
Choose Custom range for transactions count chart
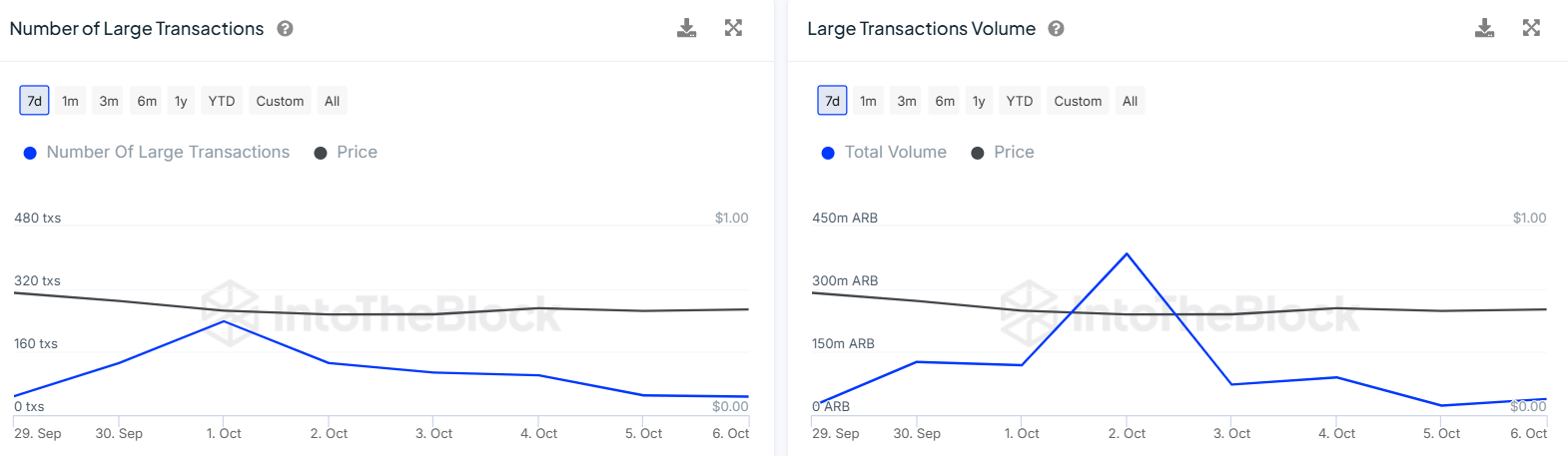(280, 101)
